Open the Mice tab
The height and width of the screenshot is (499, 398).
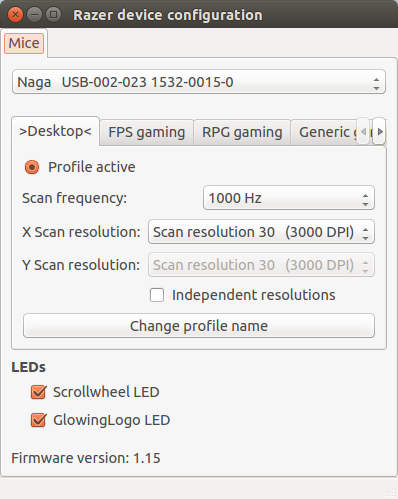pyautogui.click(x=24, y=43)
